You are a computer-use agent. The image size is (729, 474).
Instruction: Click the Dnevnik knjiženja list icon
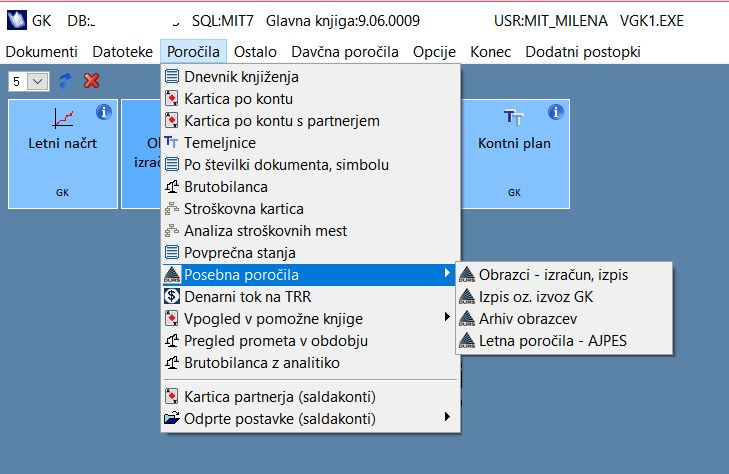click(x=172, y=76)
